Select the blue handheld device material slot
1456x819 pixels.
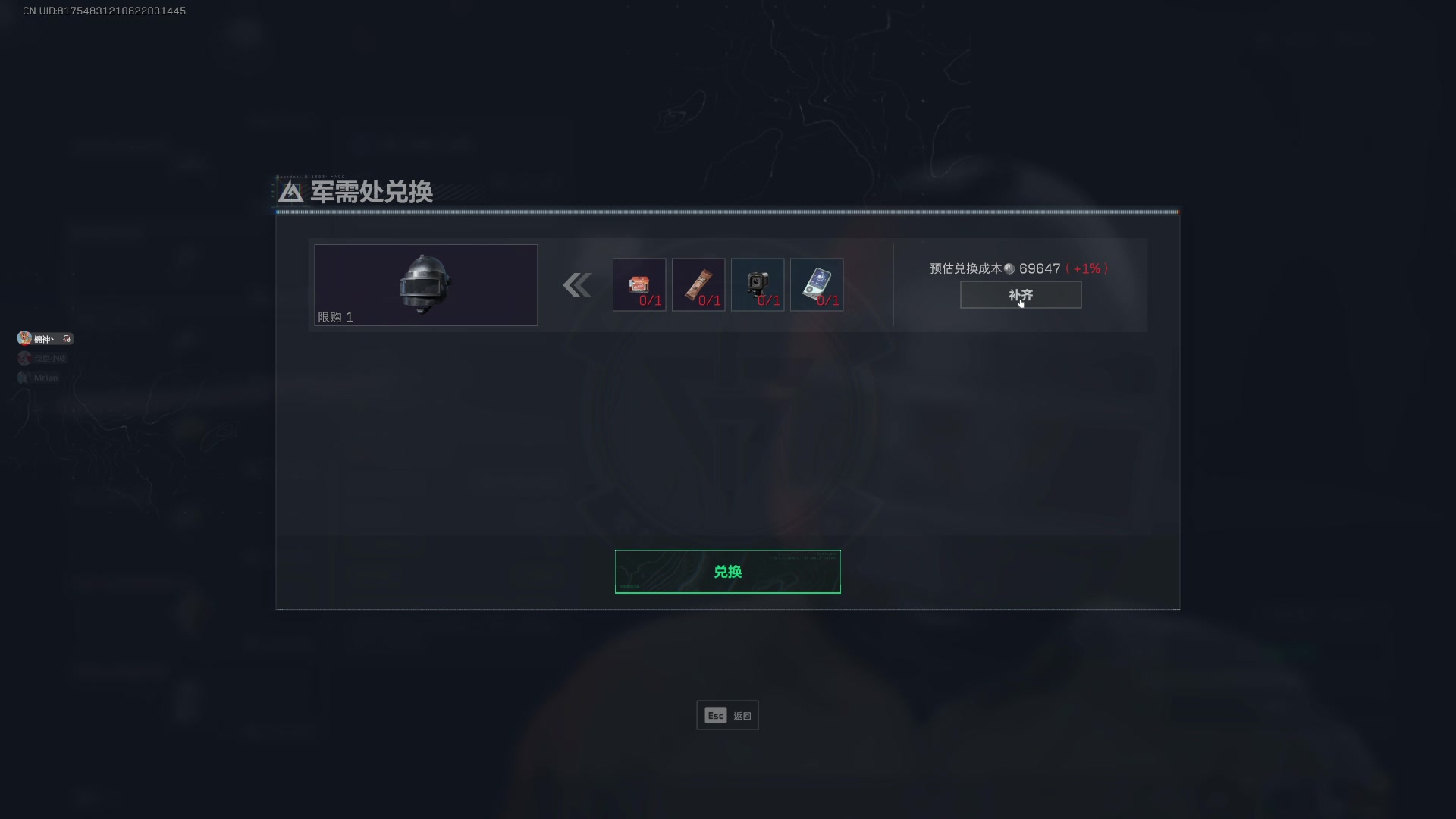817,284
